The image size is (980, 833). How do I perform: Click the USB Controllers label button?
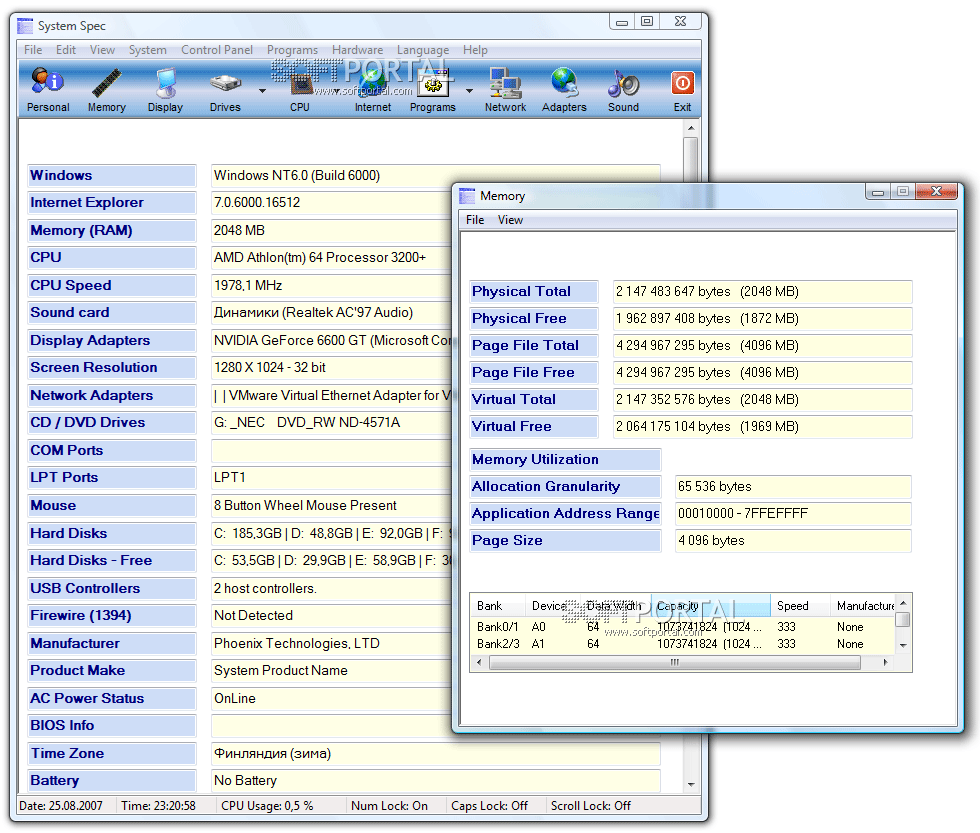(112, 589)
